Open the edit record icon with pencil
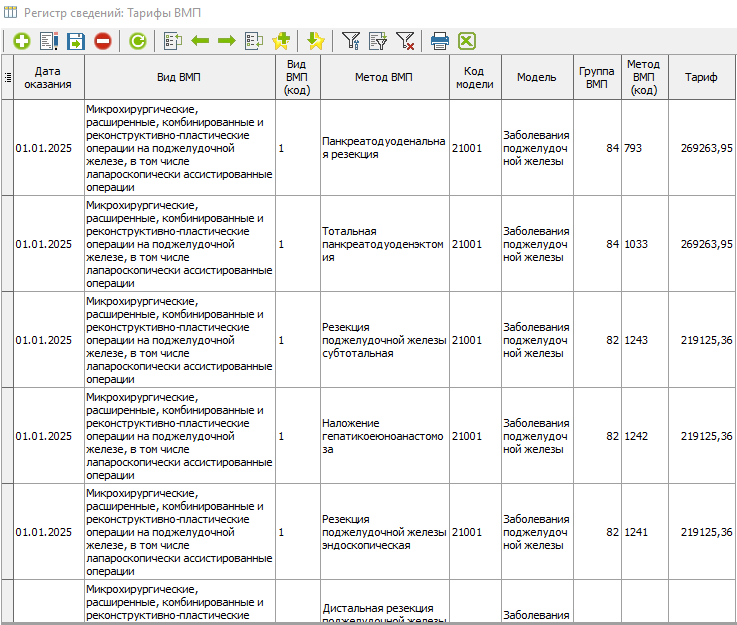The width and height of the screenshot is (737, 625). [48, 41]
